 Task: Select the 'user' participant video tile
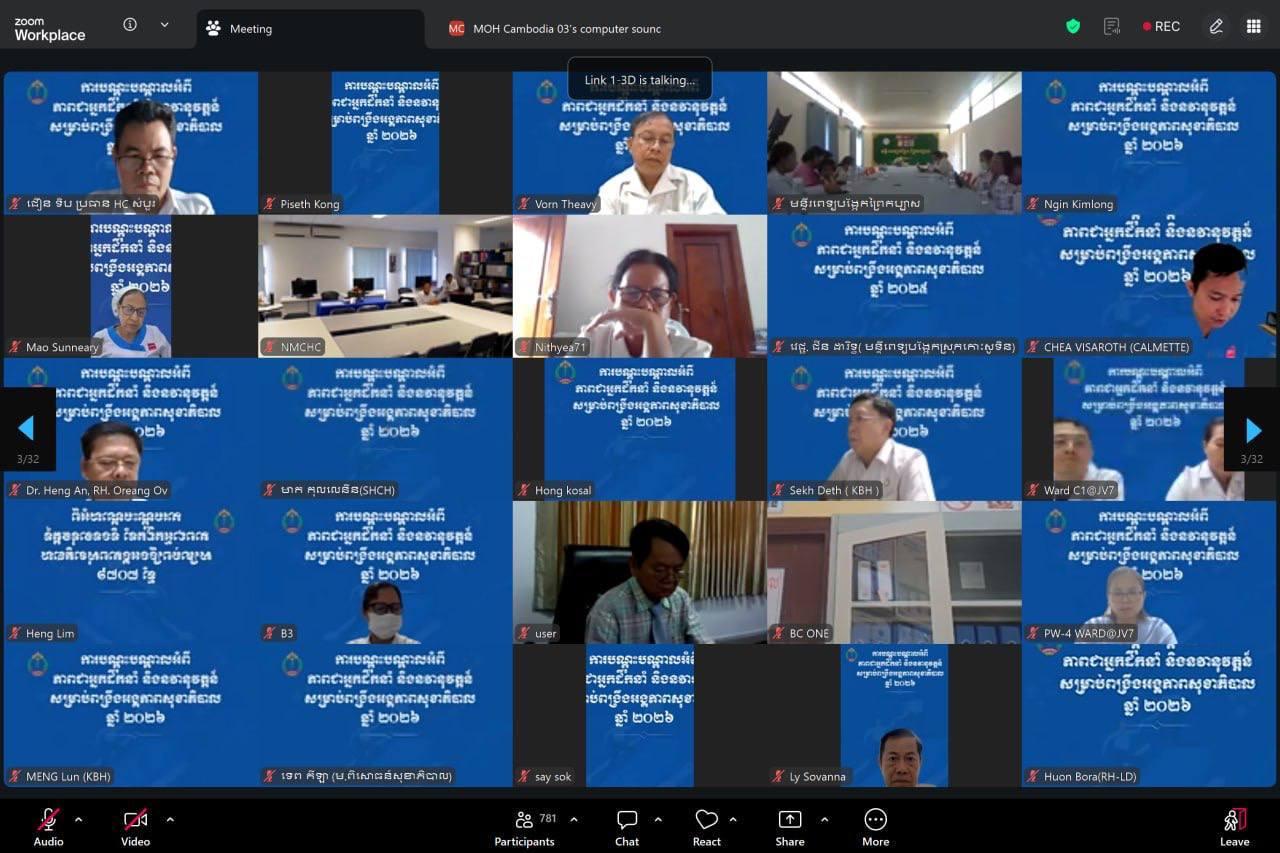[x=640, y=572]
